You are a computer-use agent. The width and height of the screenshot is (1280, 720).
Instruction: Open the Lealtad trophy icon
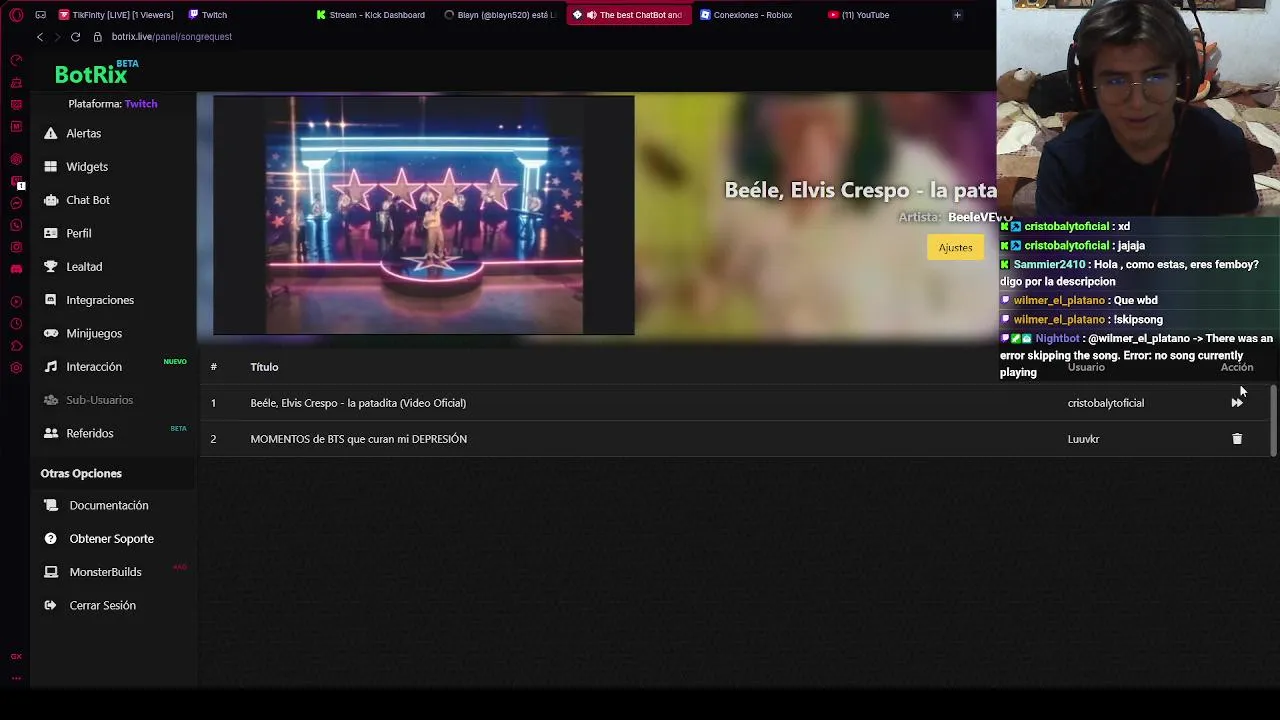pos(50,266)
